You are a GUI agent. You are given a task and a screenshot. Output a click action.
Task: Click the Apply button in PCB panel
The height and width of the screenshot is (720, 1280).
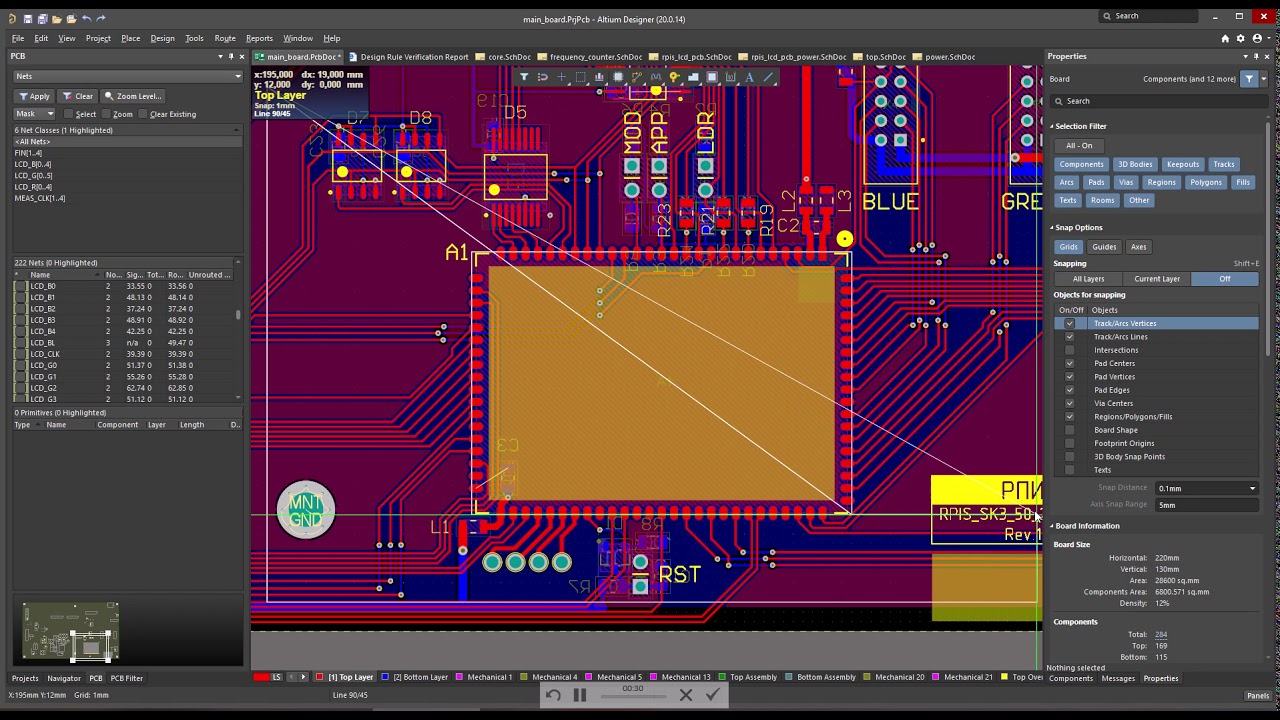[34, 96]
